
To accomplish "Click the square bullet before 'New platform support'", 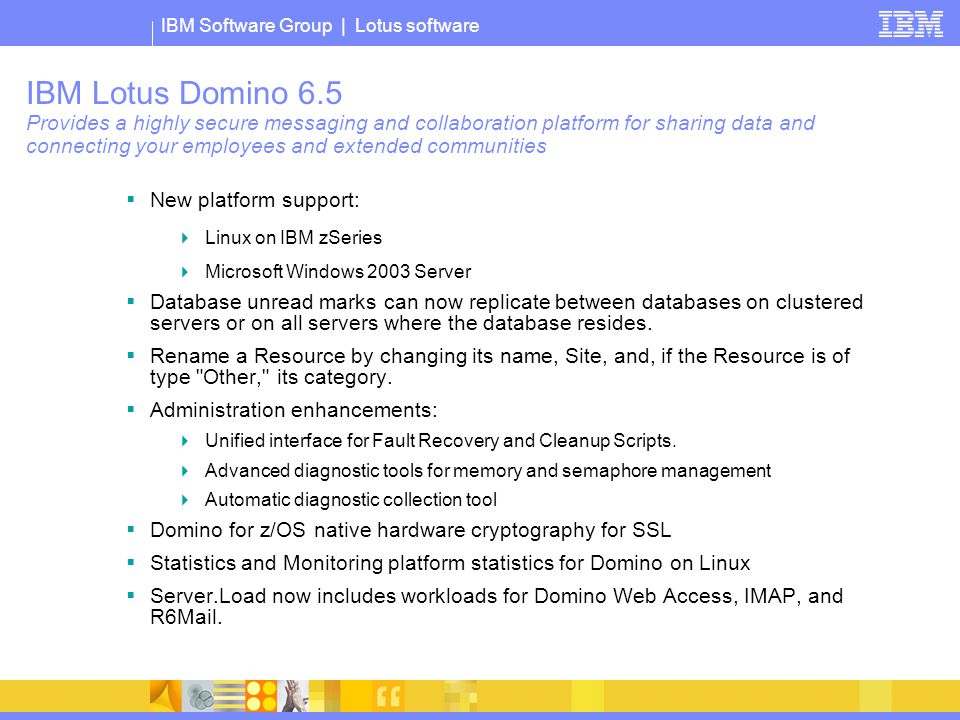I will pyautogui.click(x=130, y=199).
